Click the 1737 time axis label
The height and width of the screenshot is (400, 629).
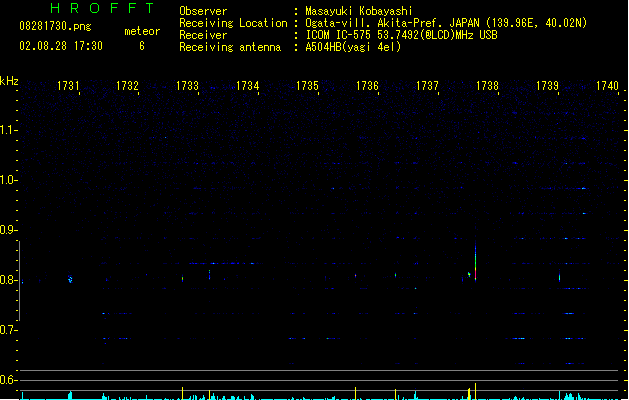(x=427, y=86)
